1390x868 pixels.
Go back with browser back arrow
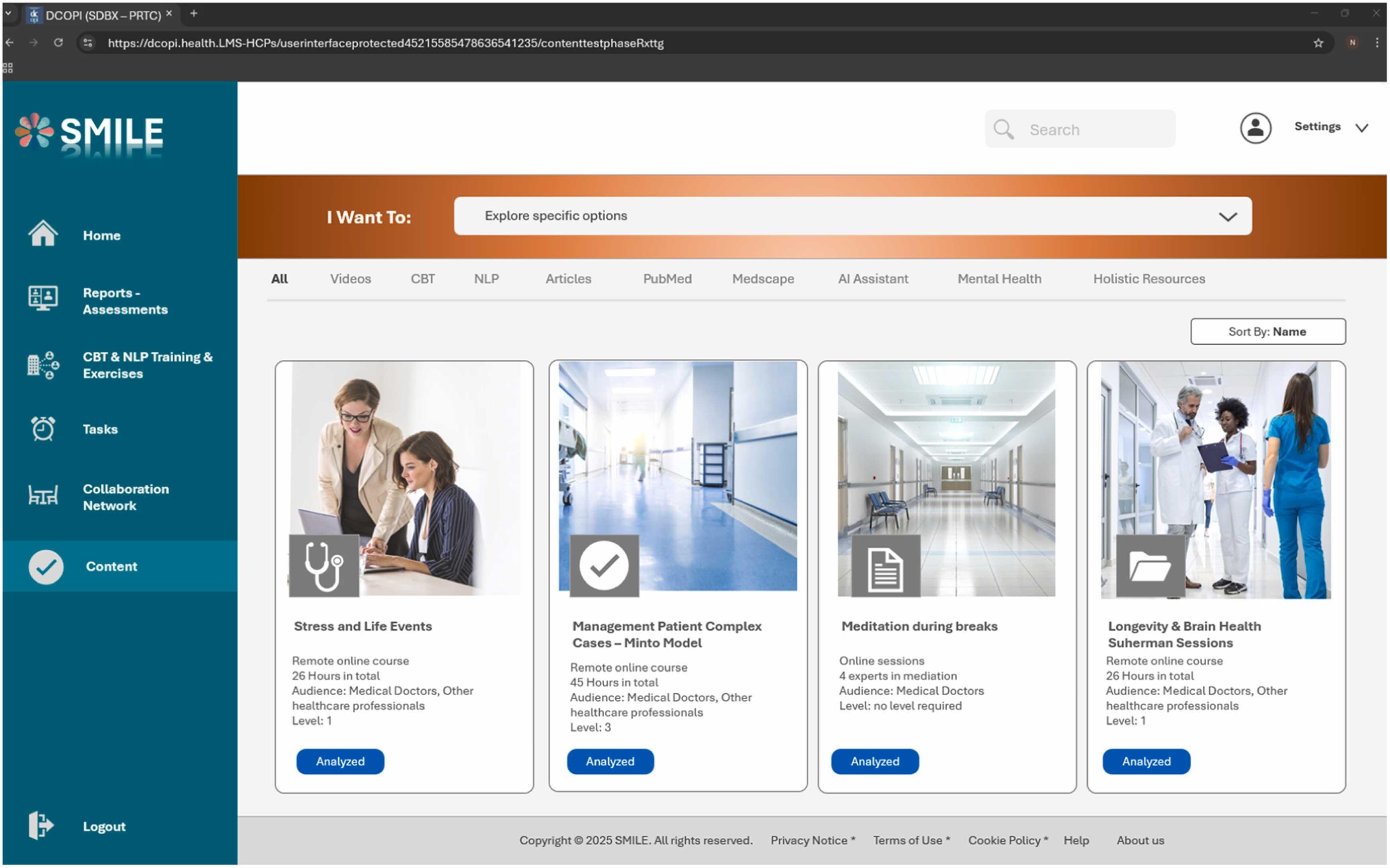pyautogui.click(x=10, y=43)
